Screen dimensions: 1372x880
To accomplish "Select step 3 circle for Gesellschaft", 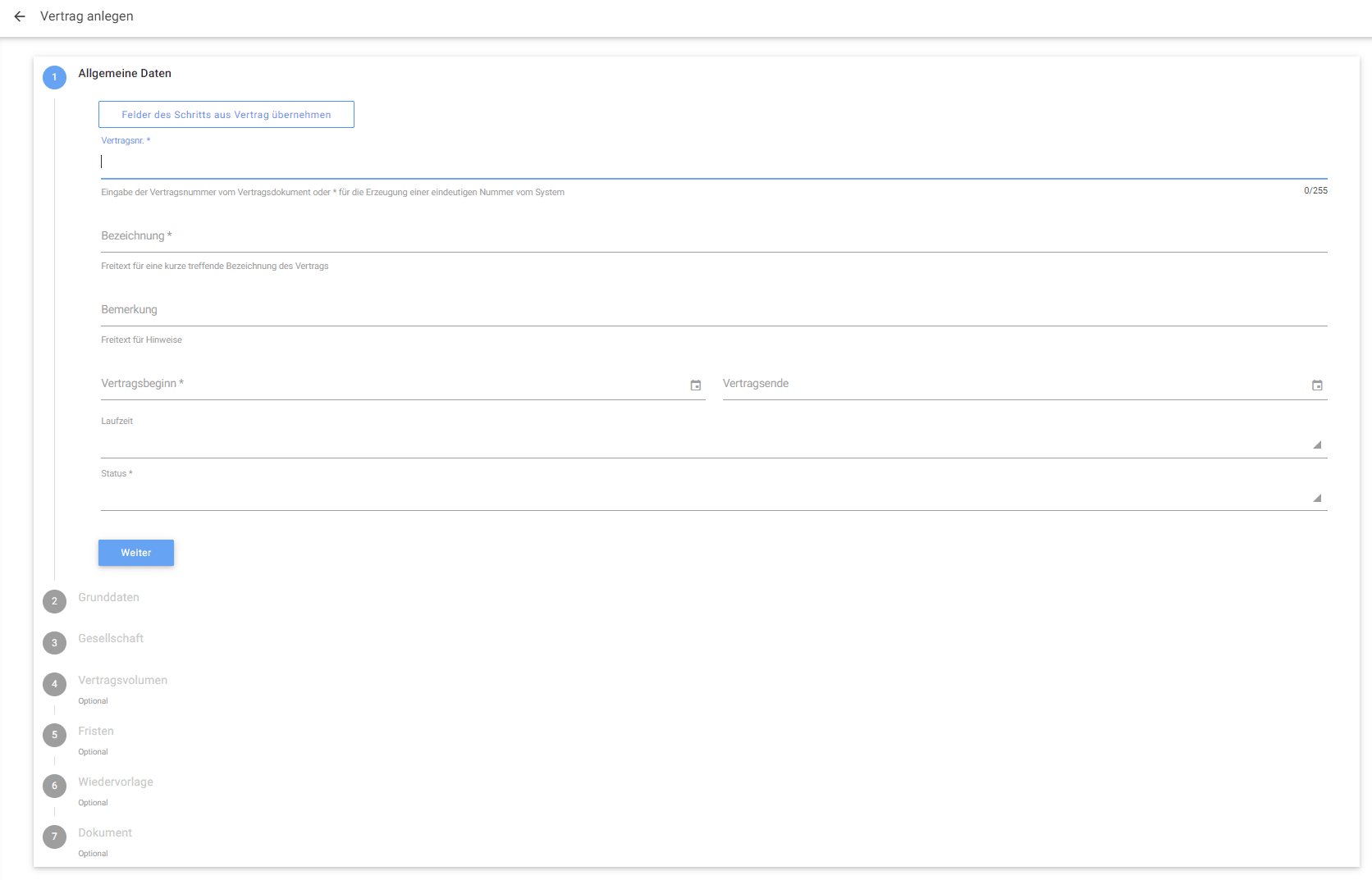I will (55, 643).
